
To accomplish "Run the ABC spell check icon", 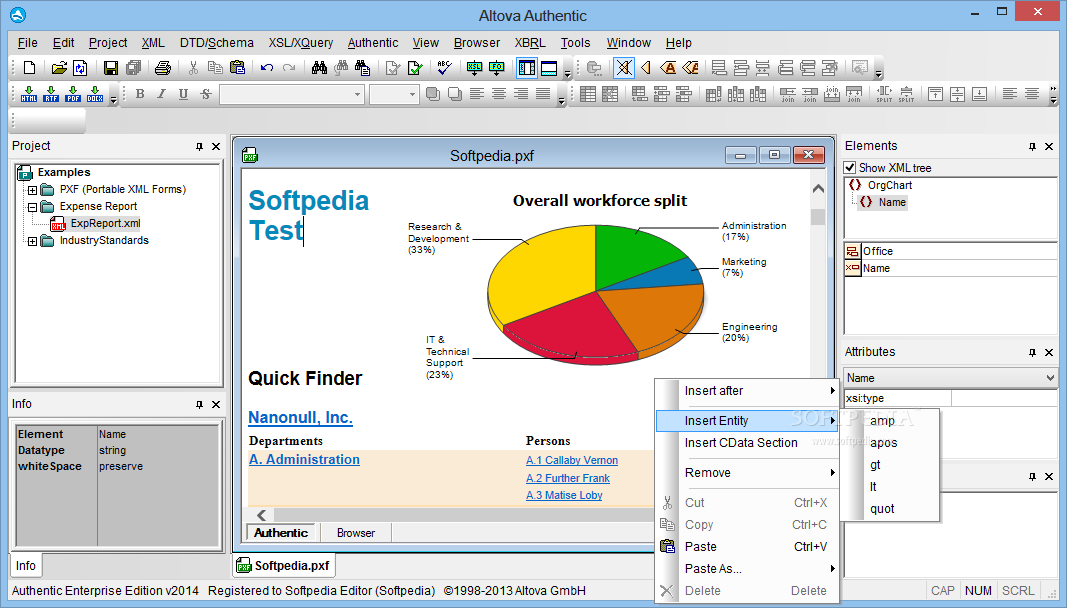I will pos(444,67).
